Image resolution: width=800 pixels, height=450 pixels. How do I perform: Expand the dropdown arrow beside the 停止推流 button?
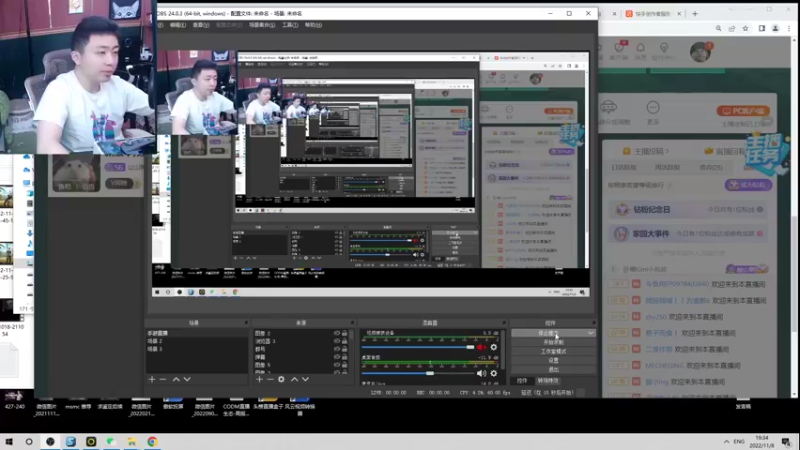coord(590,333)
